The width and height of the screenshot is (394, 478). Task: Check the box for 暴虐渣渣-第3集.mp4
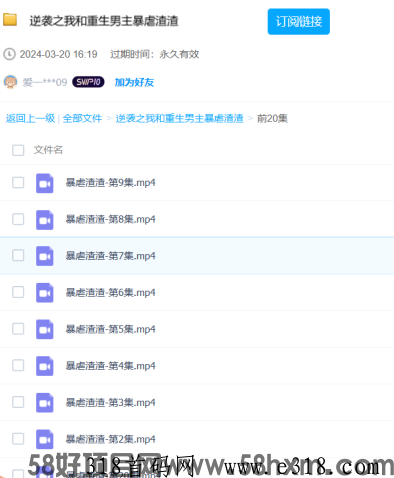pyautogui.click(x=18, y=402)
